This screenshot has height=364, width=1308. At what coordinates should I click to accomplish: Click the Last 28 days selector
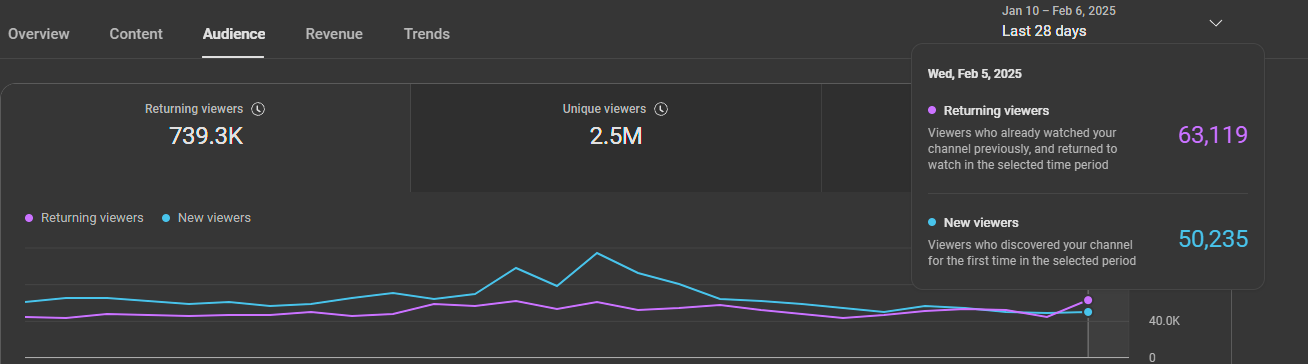coord(1044,31)
